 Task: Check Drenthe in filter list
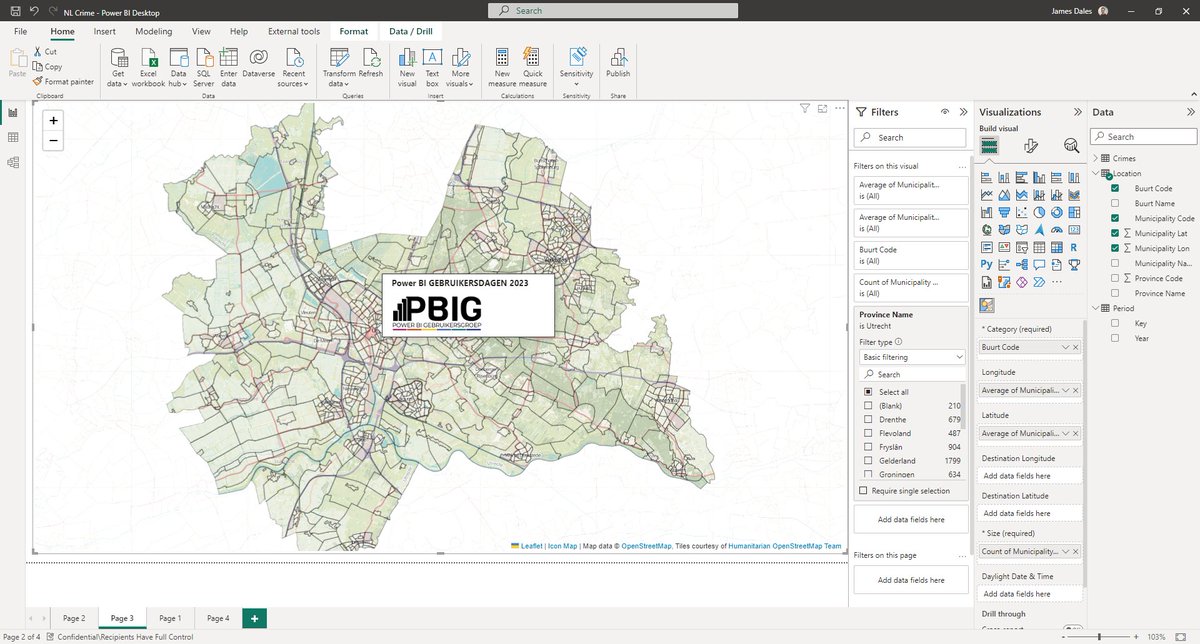click(868, 420)
